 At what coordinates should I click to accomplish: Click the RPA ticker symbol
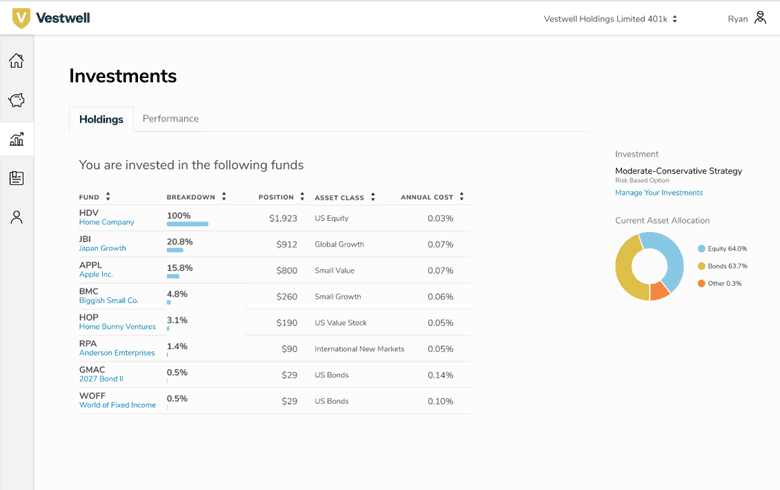tap(88, 344)
